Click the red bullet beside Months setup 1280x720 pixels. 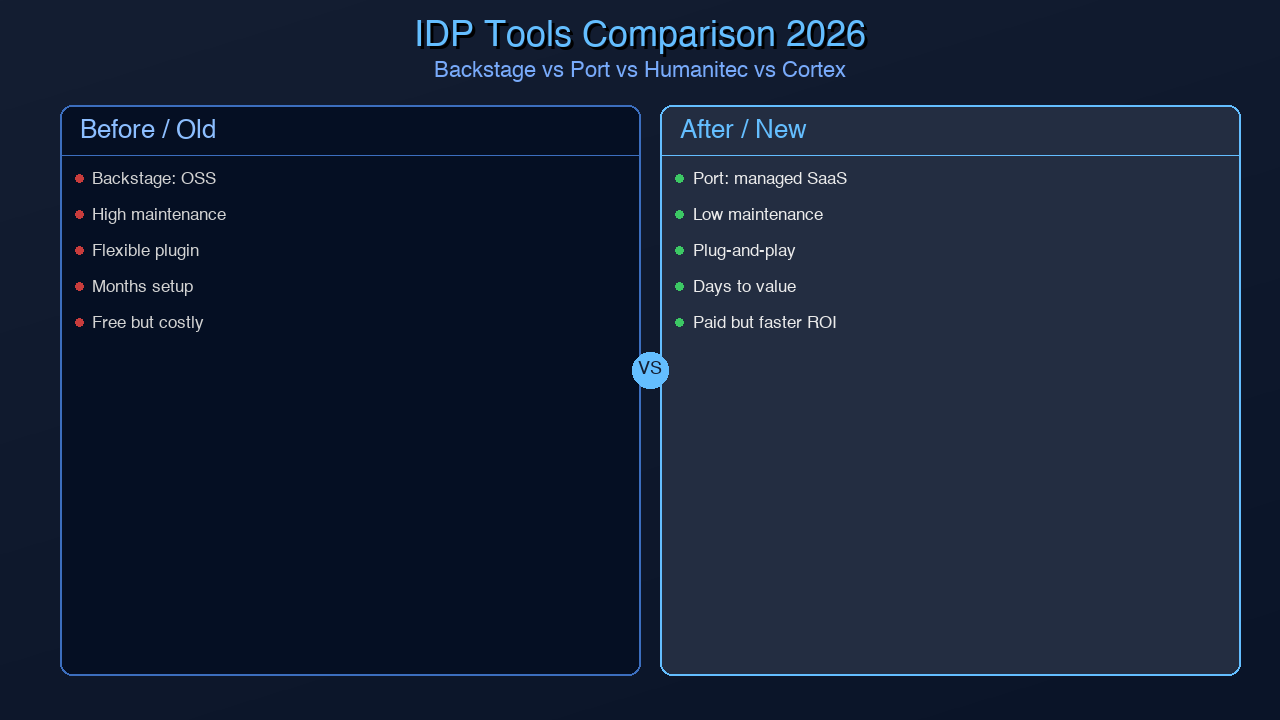coord(79,286)
